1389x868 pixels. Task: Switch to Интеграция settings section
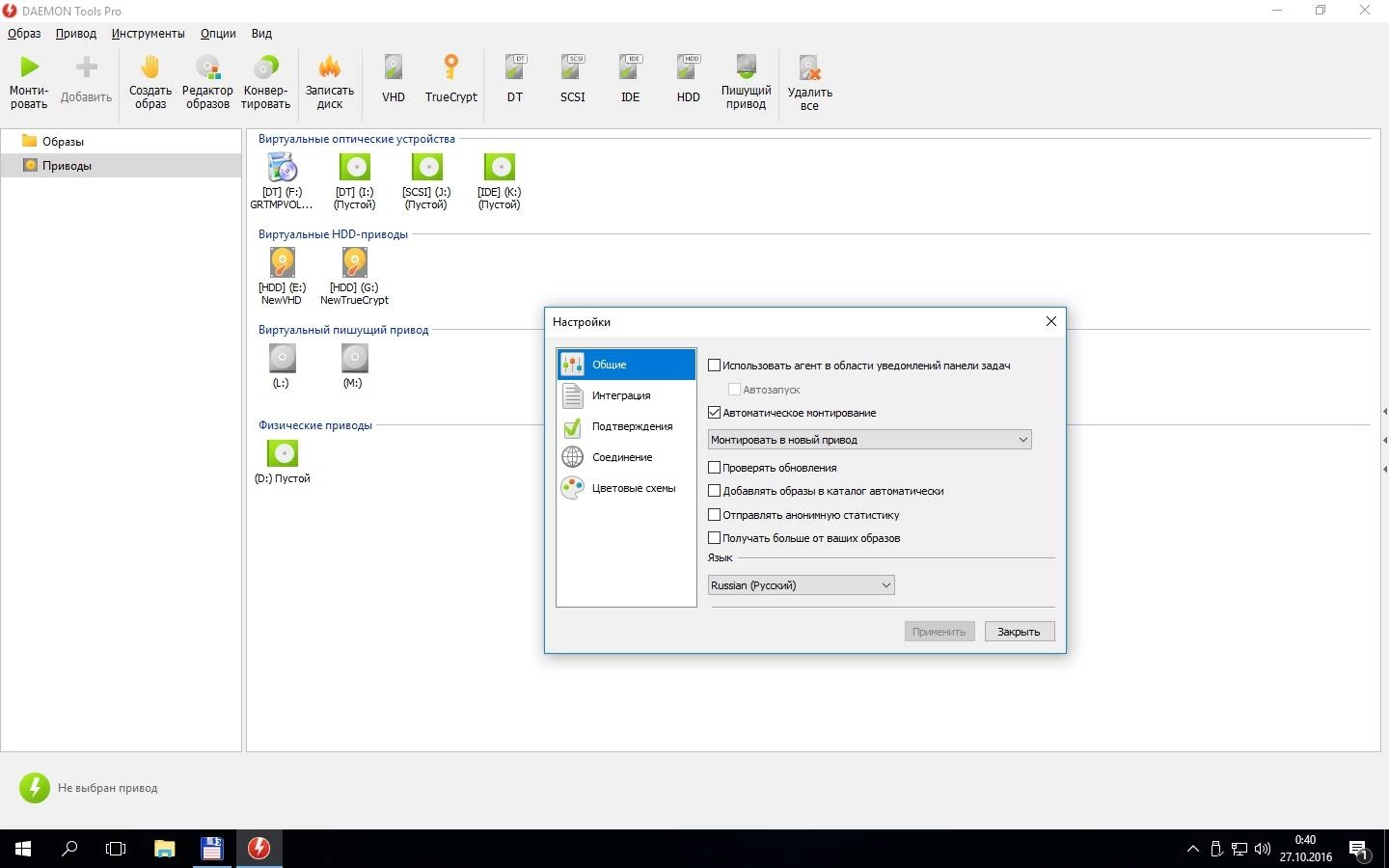tap(626, 395)
